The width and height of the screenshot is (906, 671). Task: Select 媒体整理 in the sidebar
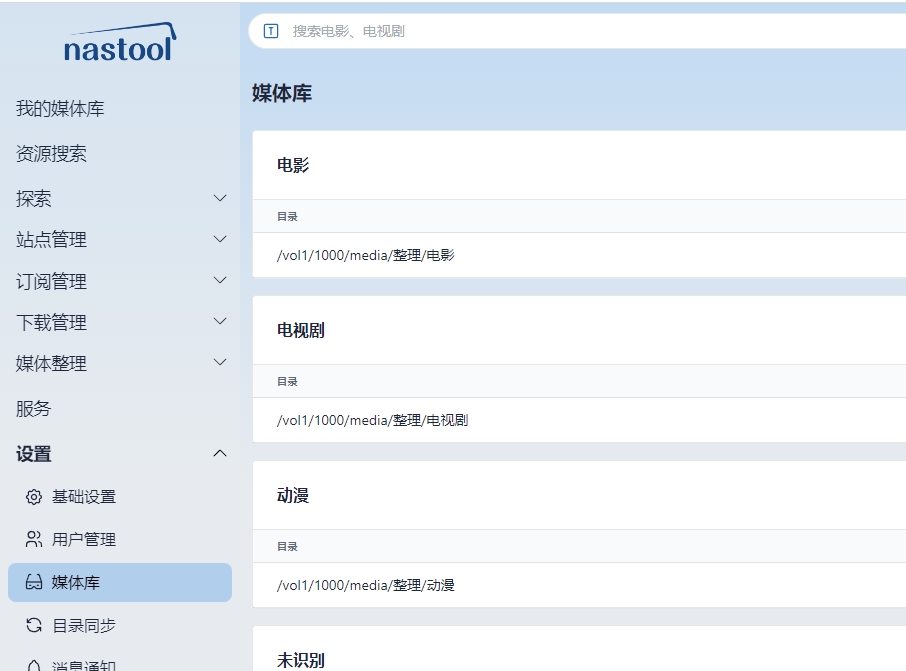(x=51, y=364)
